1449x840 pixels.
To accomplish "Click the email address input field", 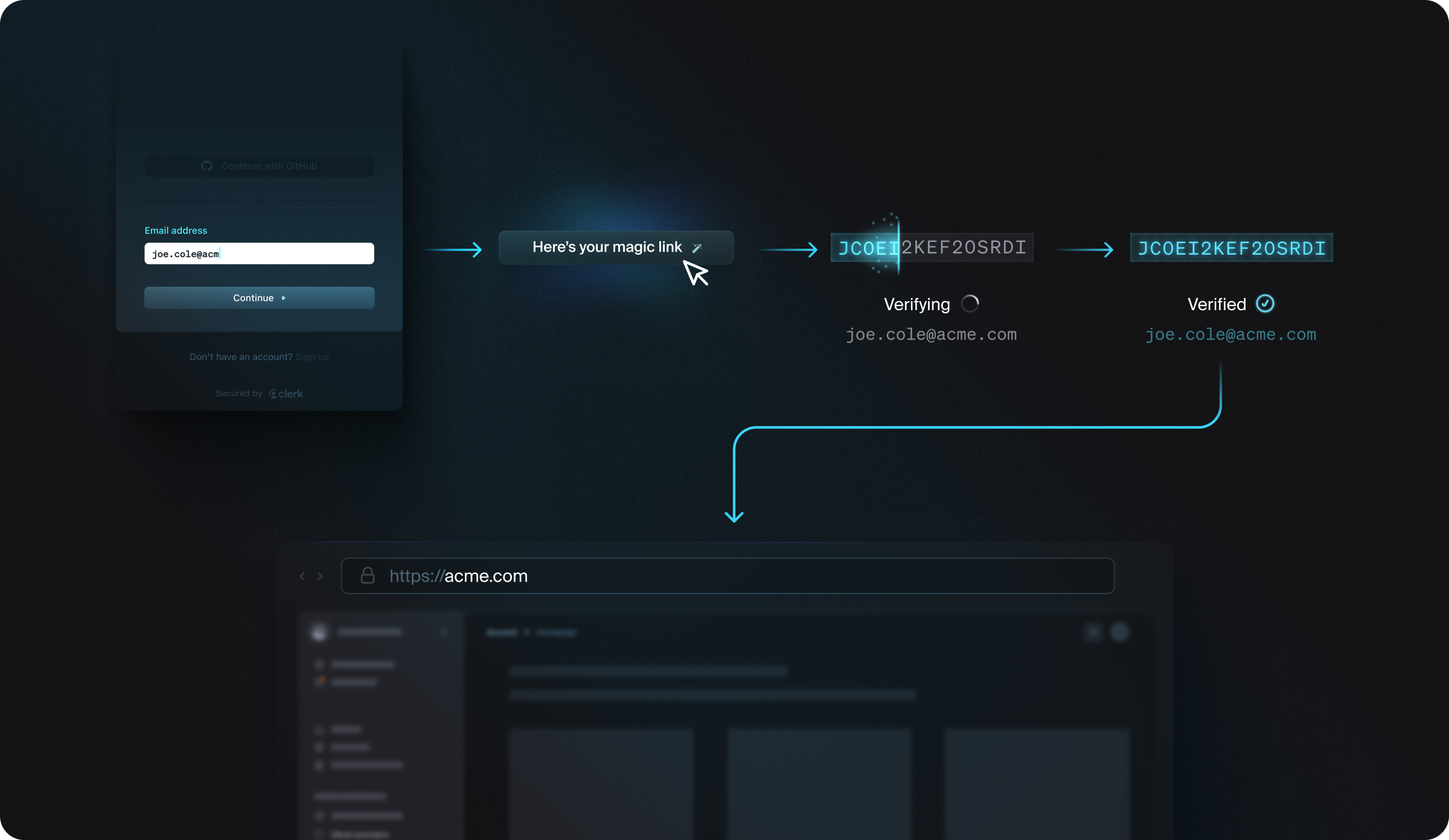I will [x=260, y=254].
